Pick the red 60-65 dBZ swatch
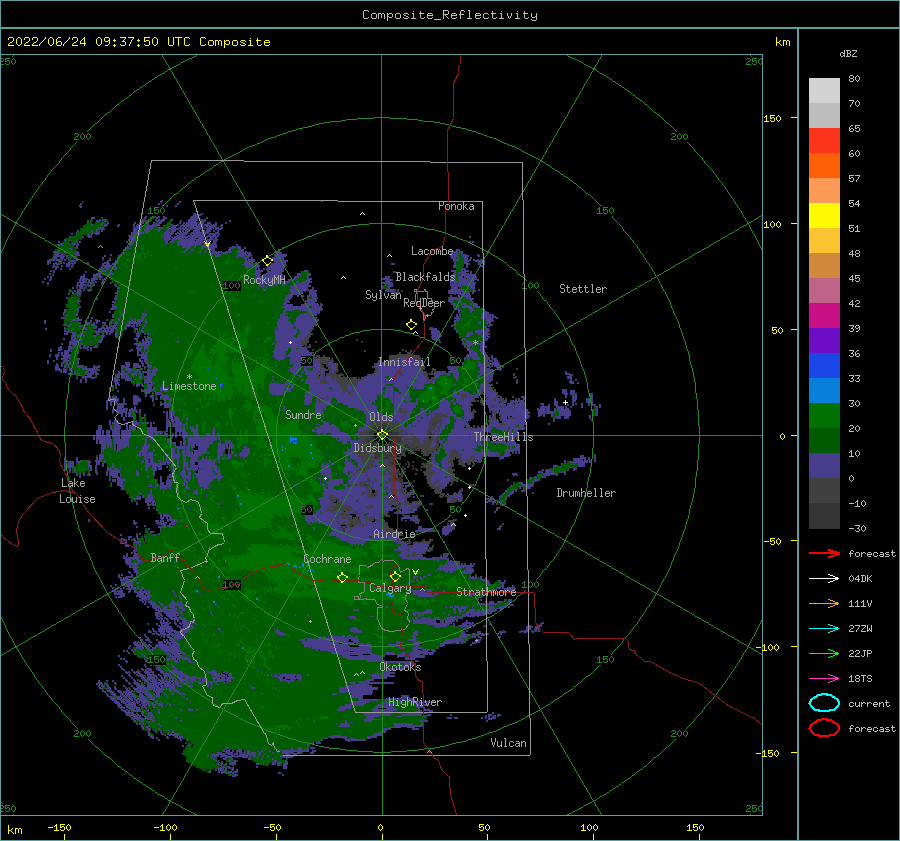Image resolution: width=900 pixels, height=841 pixels. pyautogui.click(x=824, y=141)
